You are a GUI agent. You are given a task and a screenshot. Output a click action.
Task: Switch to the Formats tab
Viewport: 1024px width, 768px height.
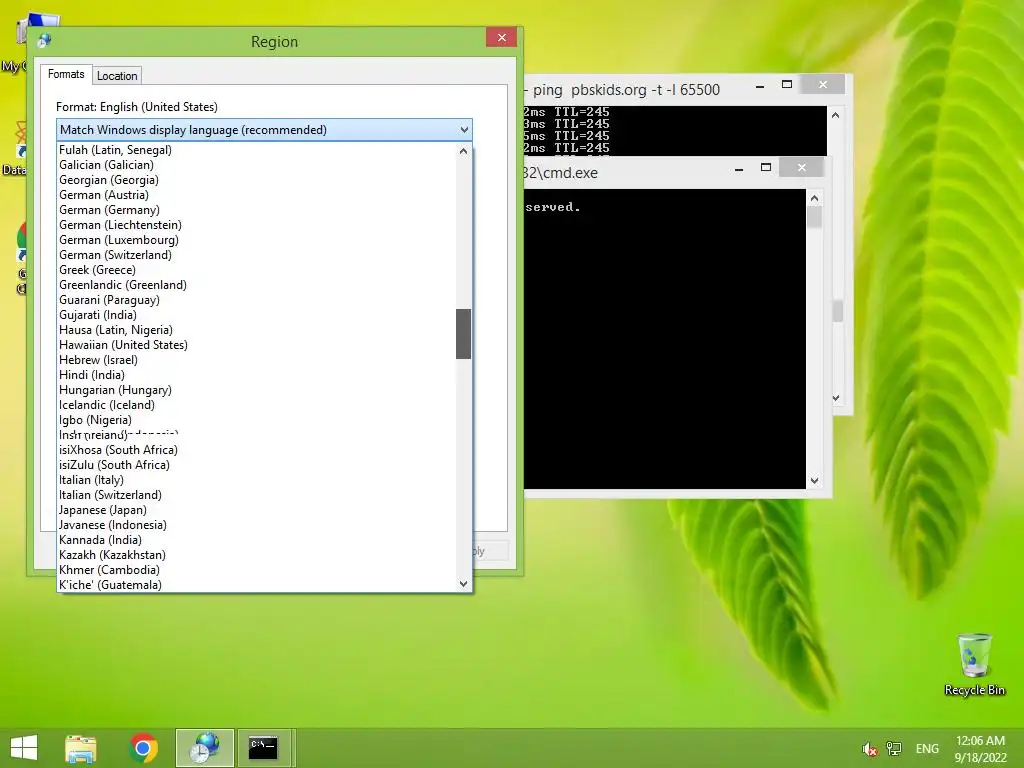coord(66,74)
